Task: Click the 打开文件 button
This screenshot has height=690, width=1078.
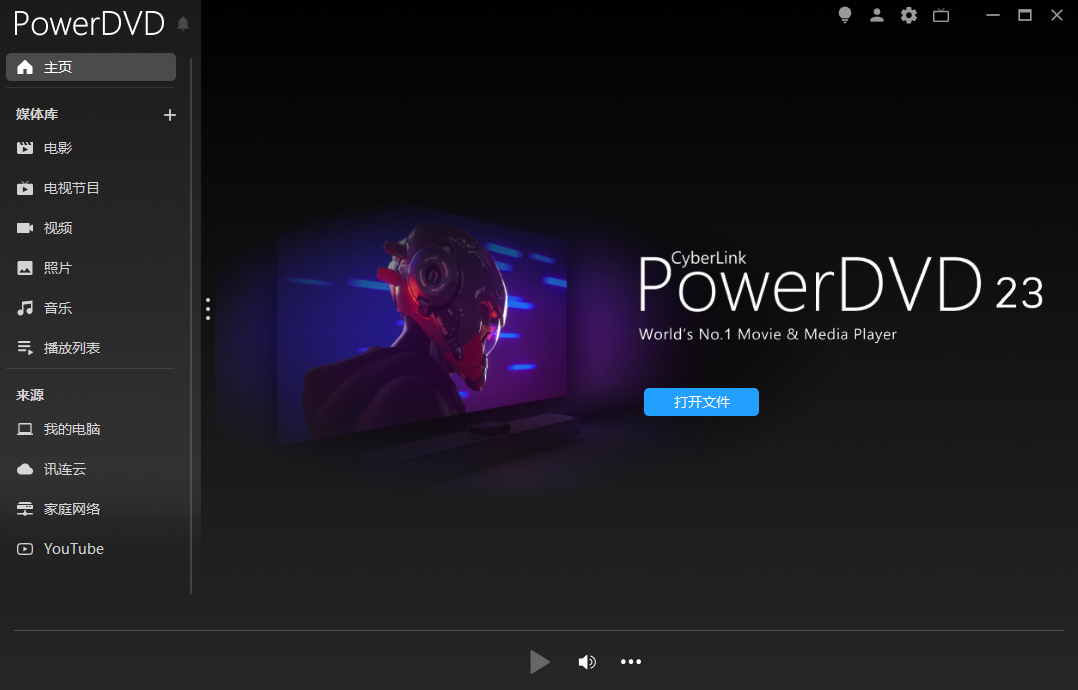Action: pos(701,402)
